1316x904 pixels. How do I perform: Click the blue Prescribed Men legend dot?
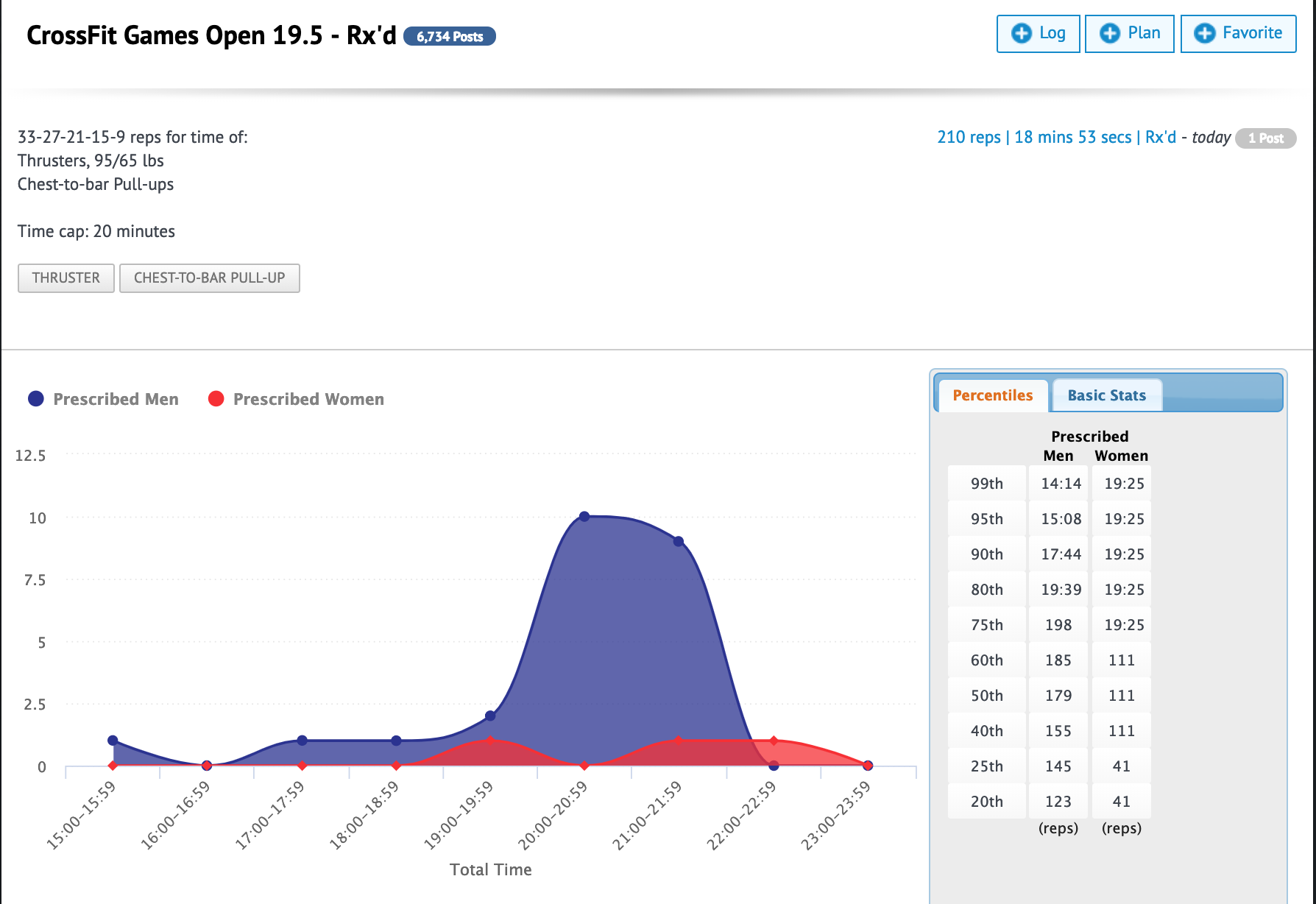(x=36, y=399)
